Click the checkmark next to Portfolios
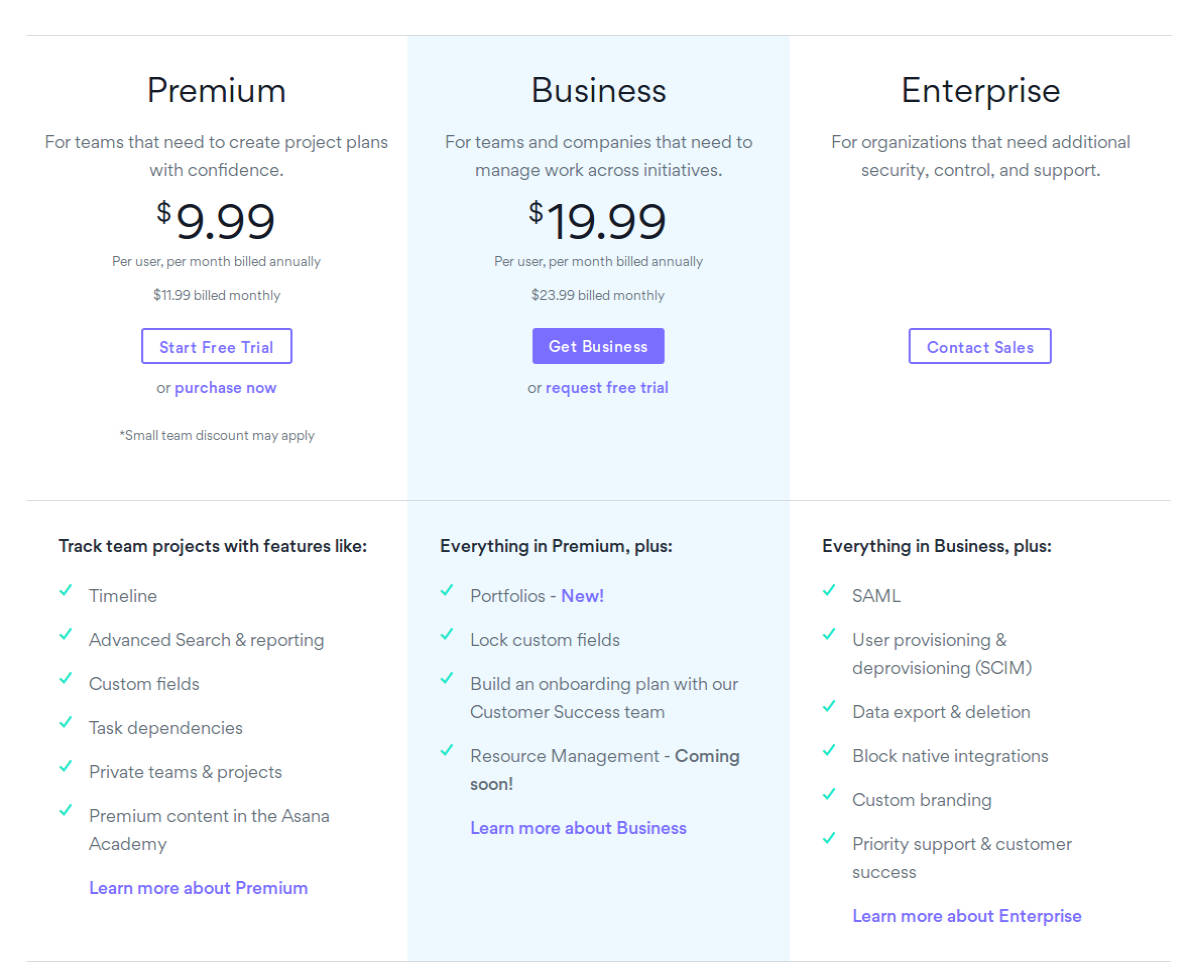Viewport: 1195px width, 978px height. coord(447,592)
